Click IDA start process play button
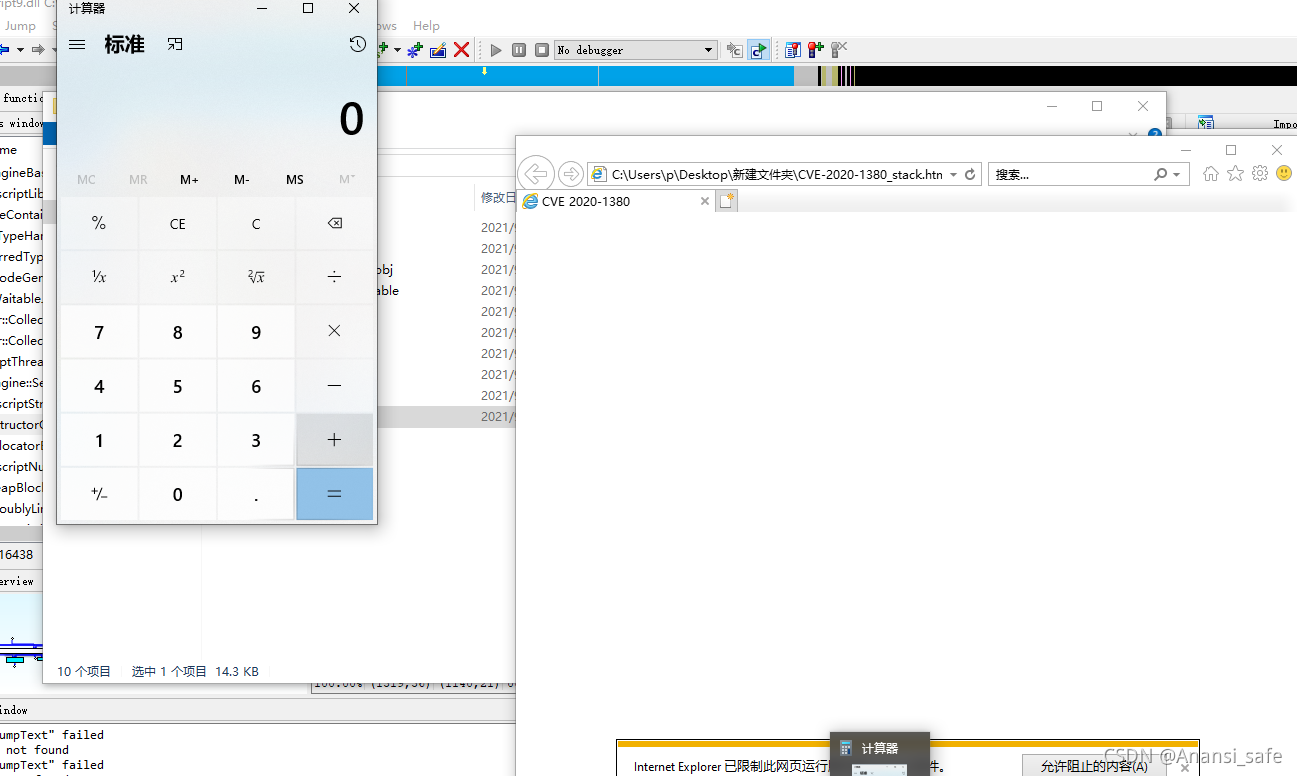The height and width of the screenshot is (776, 1297). click(x=496, y=49)
